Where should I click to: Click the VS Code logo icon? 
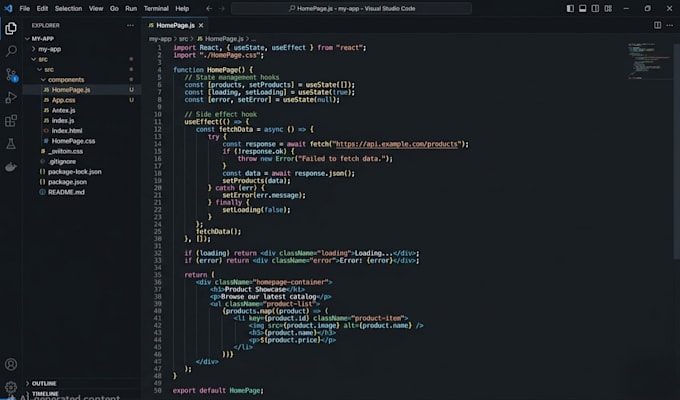click(8, 8)
